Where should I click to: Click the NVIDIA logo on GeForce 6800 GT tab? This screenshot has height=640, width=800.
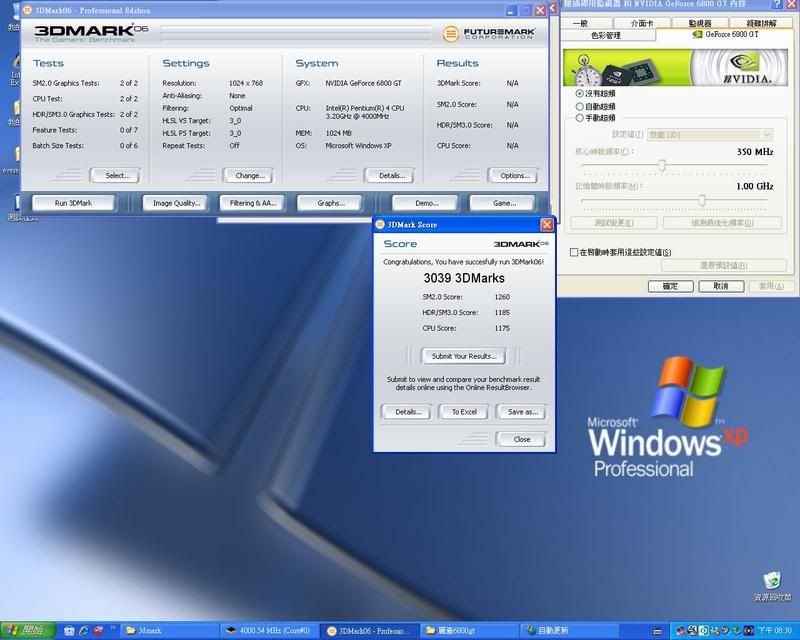745,68
